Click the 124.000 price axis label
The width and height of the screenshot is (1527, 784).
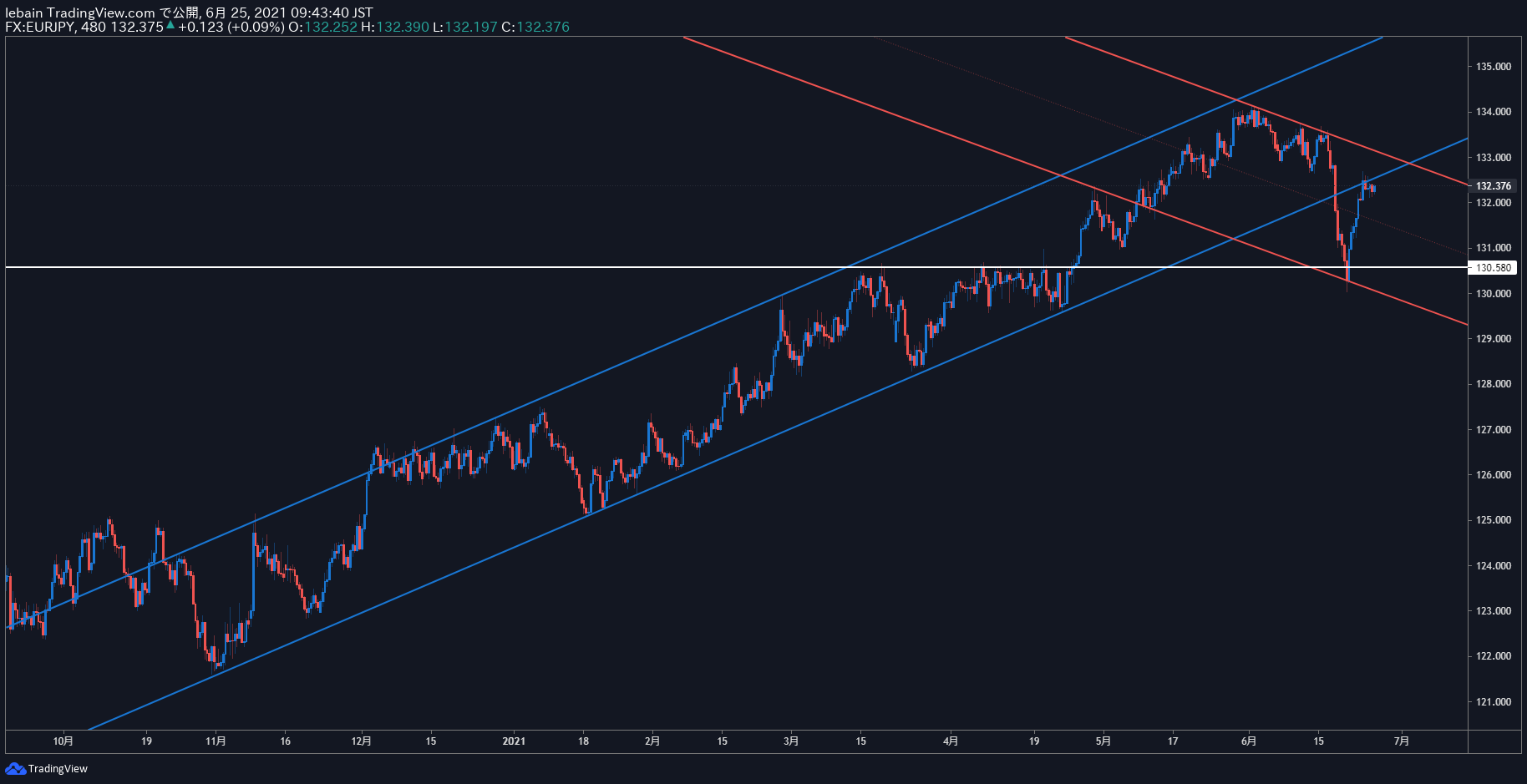pyautogui.click(x=1493, y=566)
